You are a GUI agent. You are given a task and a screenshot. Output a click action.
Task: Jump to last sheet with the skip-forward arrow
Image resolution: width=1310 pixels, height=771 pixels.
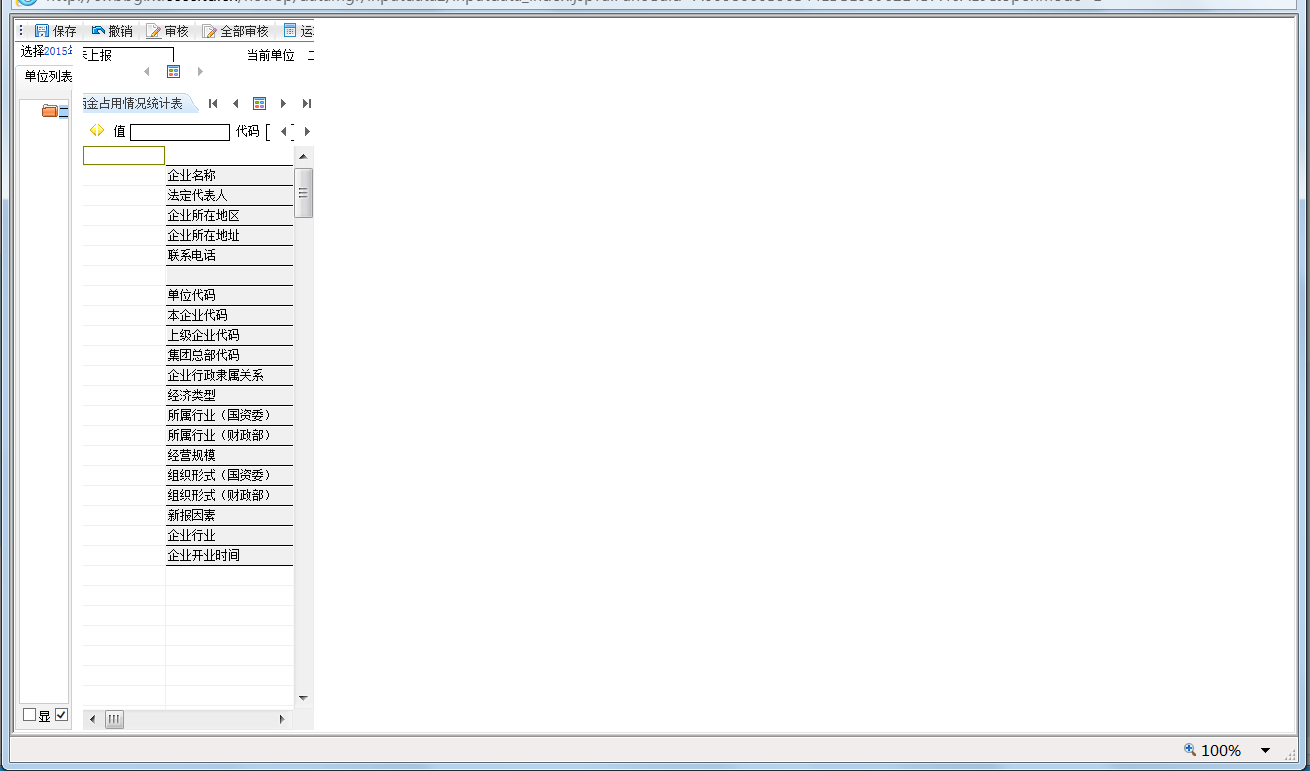point(306,103)
